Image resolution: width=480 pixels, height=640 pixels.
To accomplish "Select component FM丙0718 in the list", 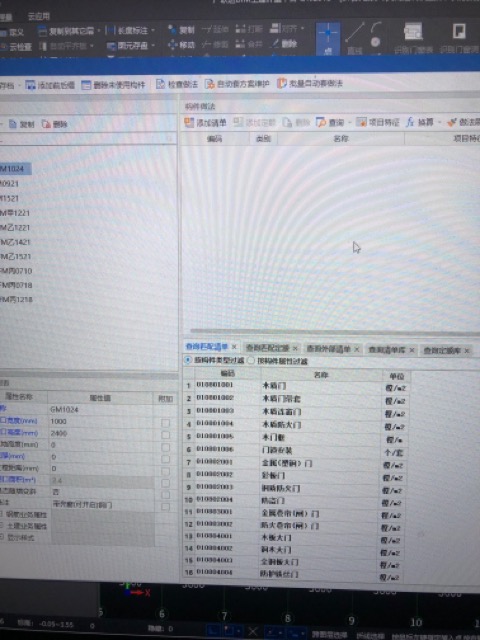I will tap(16, 285).
